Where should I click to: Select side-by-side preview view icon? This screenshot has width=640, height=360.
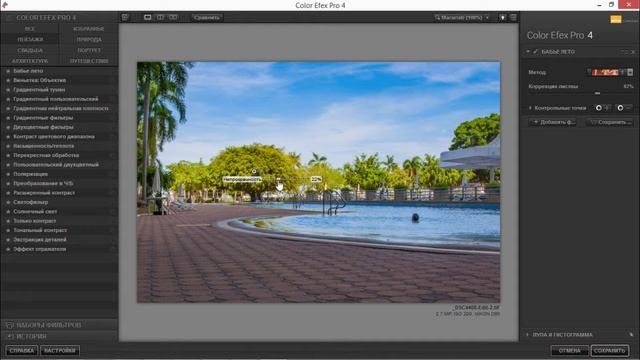coord(173,18)
